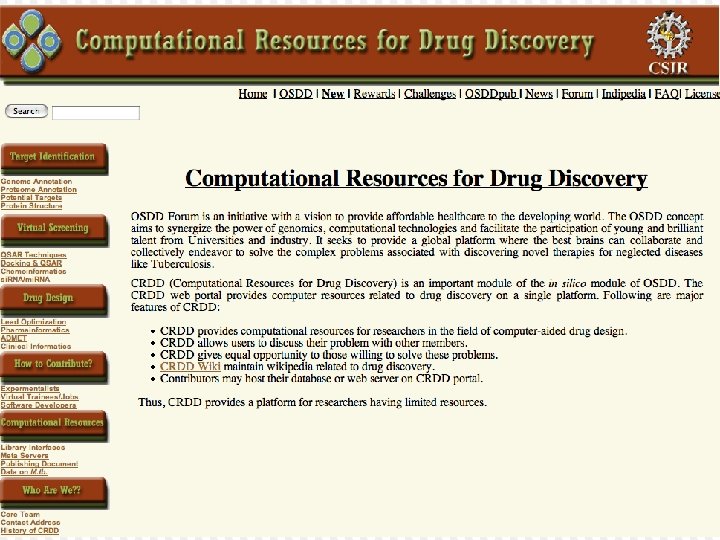The height and width of the screenshot is (540, 720).
Task: Follow the CRDD Wiki link in bullet list
Action: click(x=190, y=366)
